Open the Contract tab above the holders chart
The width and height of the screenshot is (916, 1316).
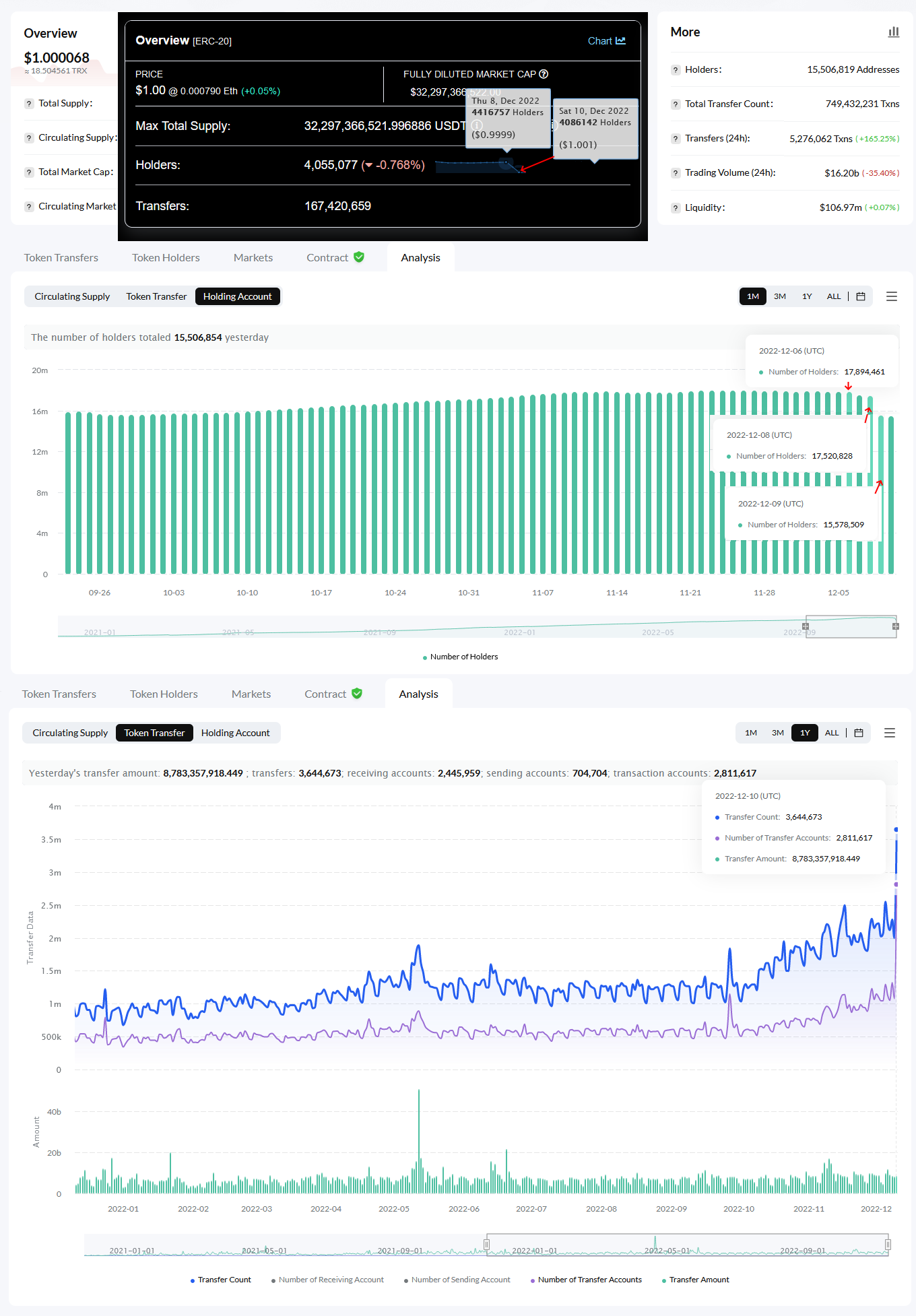tap(335, 258)
